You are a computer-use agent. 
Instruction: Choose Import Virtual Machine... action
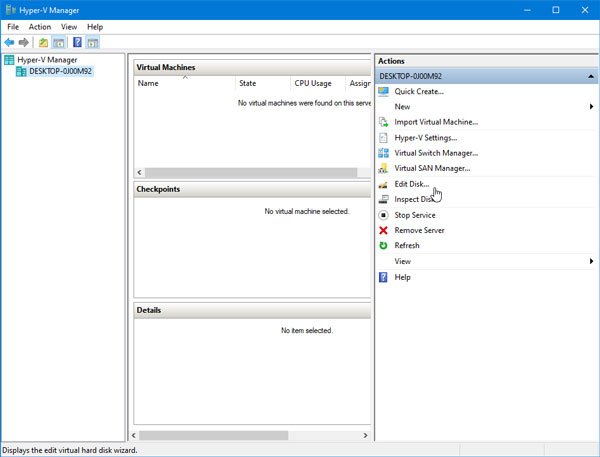pos(436,122)
